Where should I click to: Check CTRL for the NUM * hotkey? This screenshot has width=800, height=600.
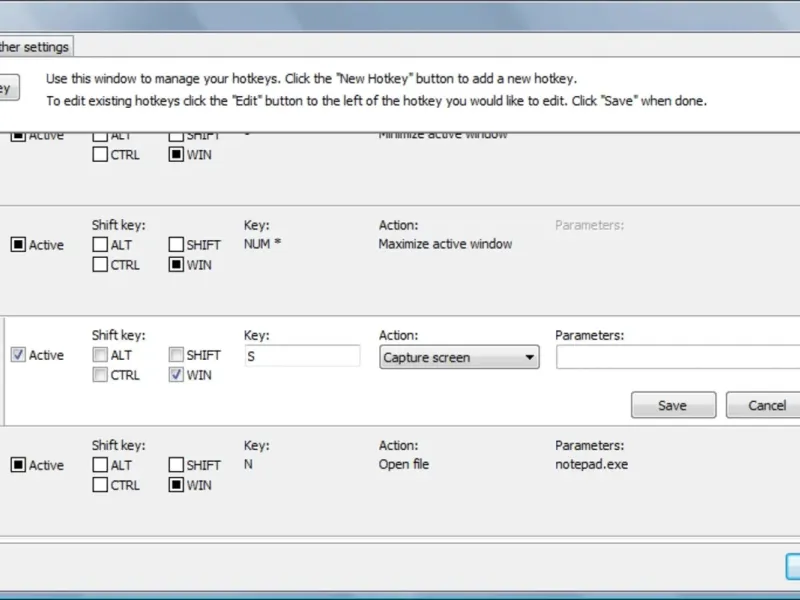click(100, 265)
